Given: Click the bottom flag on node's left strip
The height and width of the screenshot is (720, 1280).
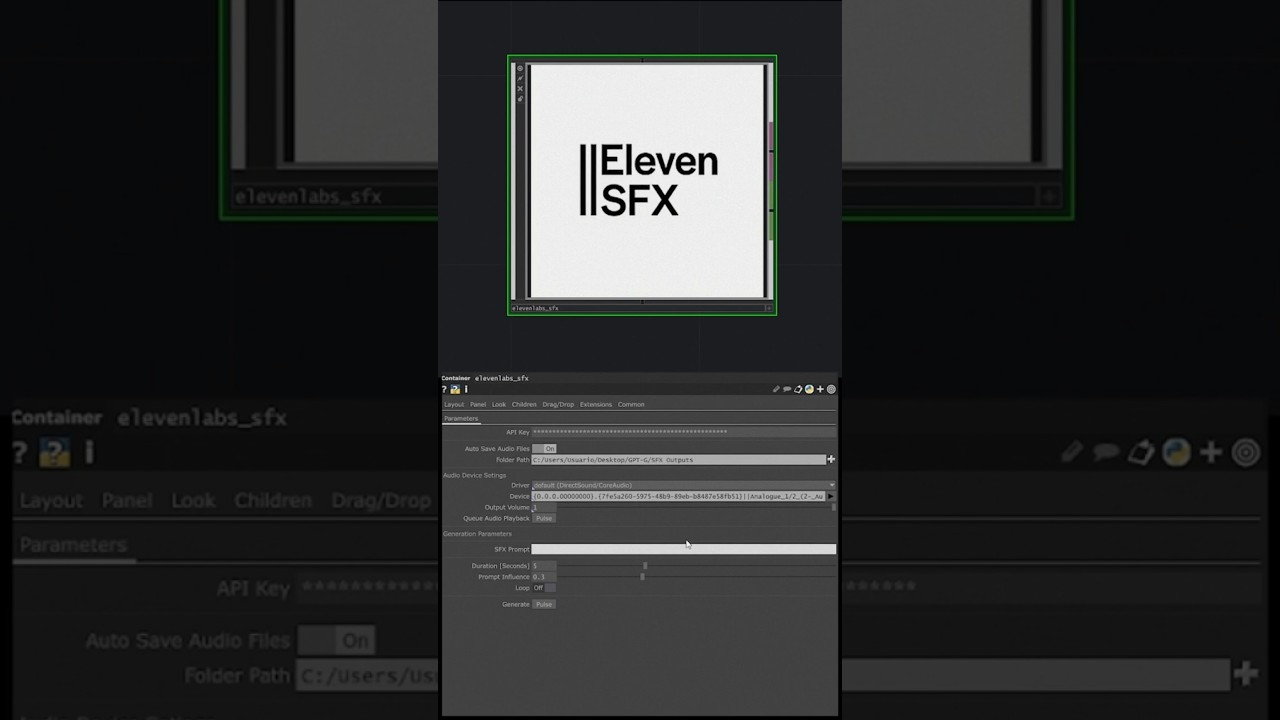Looking at the screenshot, I should [520, 99].
